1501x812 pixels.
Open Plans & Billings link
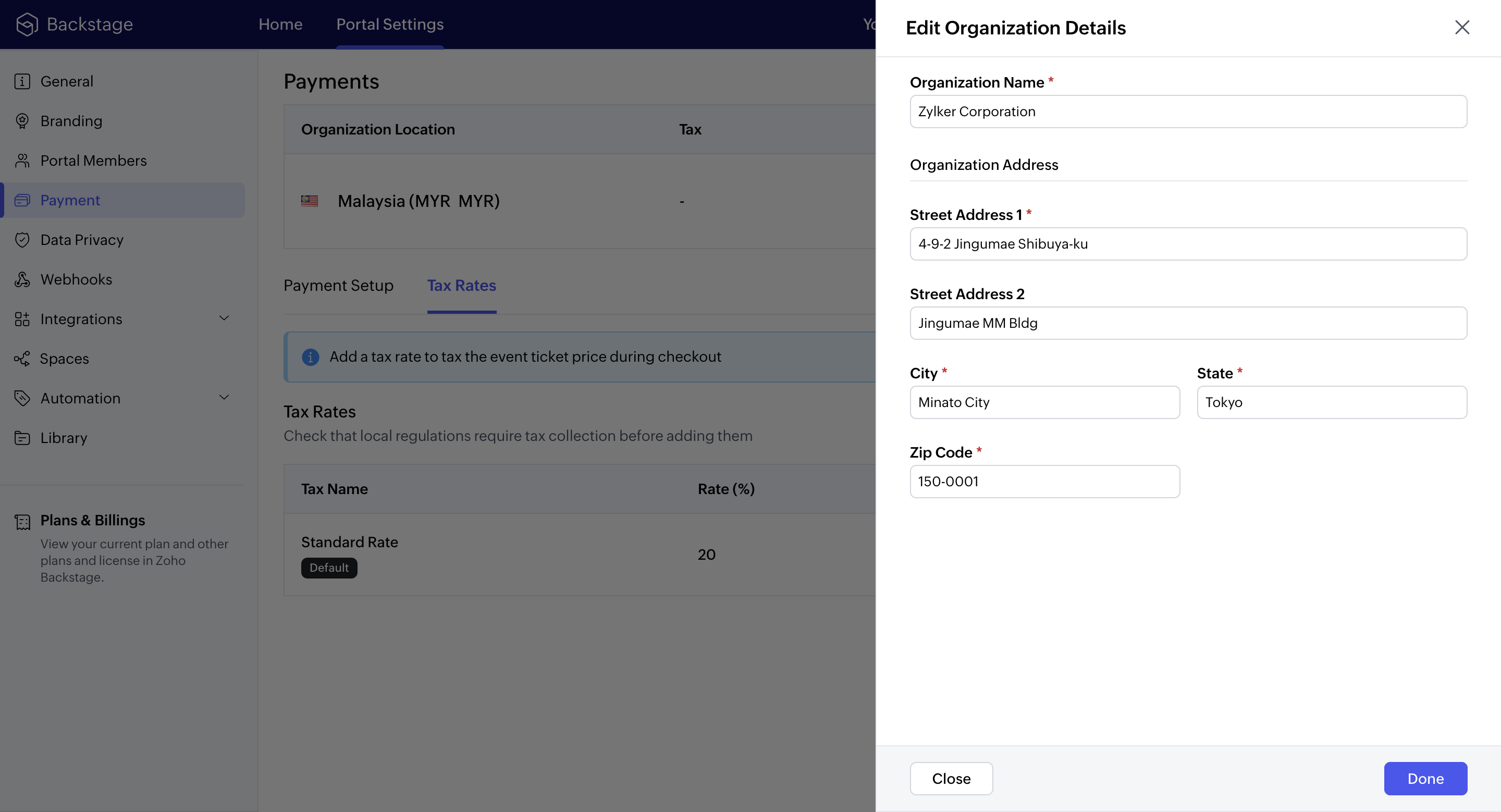pos(93,520)
